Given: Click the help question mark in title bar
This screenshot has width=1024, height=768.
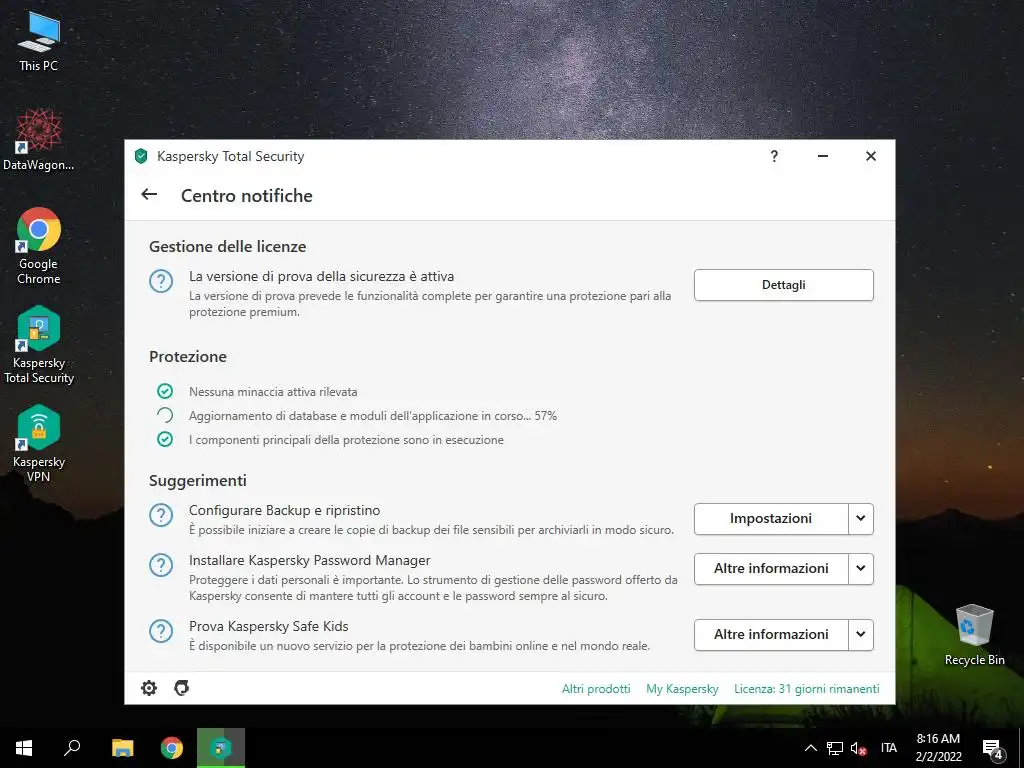Looking at the screenshot, I should click(x=774, y=156).
